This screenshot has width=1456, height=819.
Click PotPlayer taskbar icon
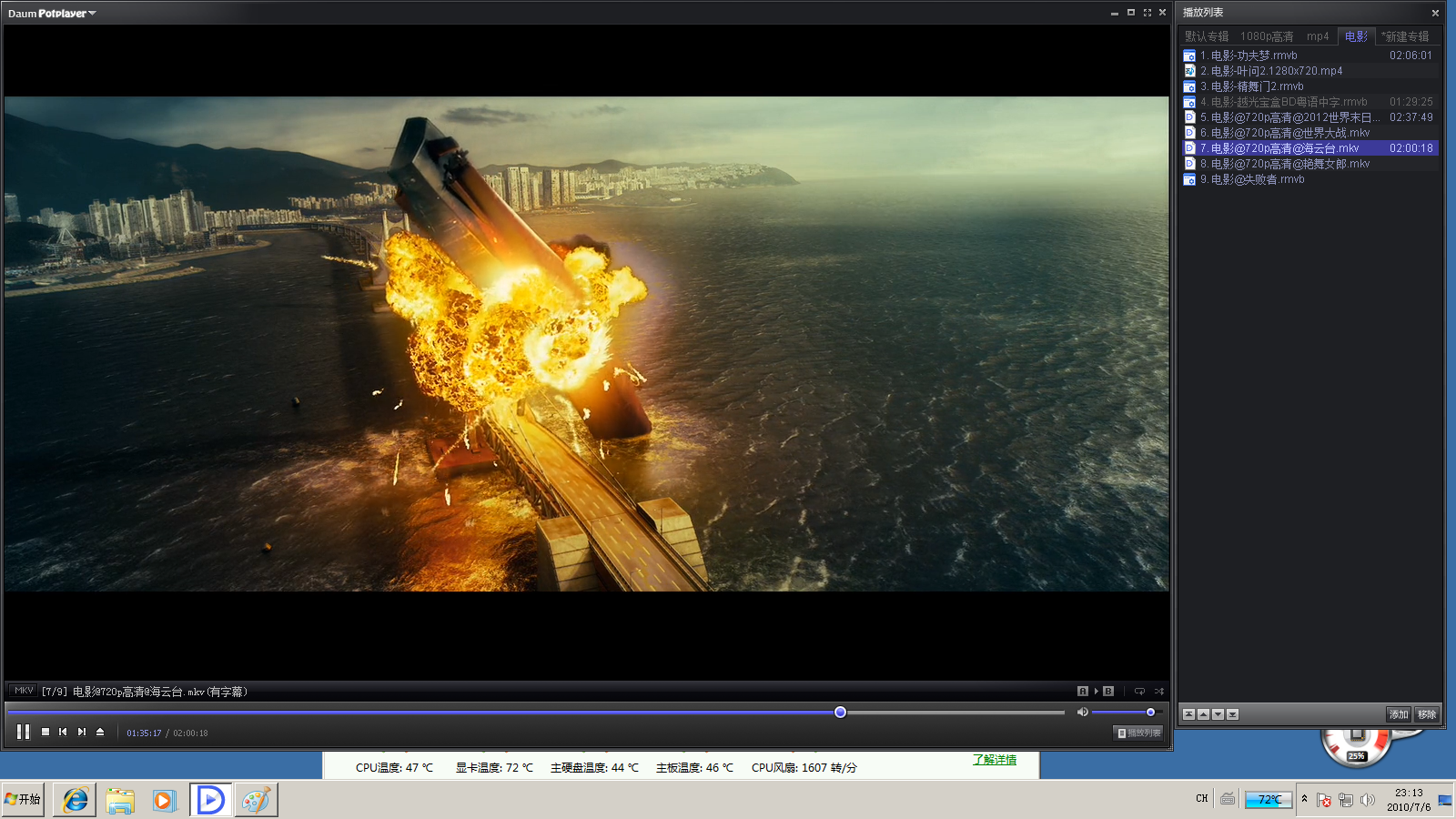coord(210,800)
